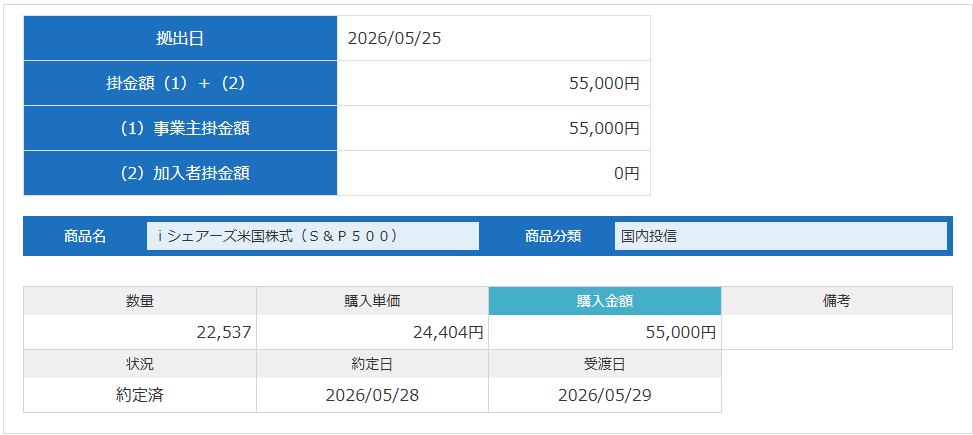Image resolution: width=973 pixels, height=435 pixels.
Task: Click the settlement date 2026/05/29
Action: (605, 395)
